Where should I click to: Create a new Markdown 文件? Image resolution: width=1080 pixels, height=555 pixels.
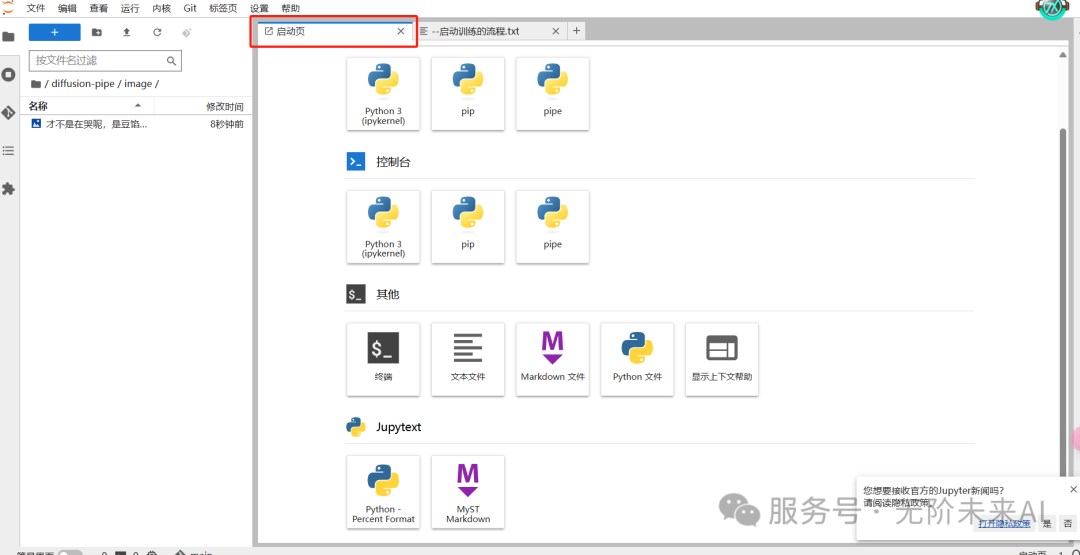(552, 359)
